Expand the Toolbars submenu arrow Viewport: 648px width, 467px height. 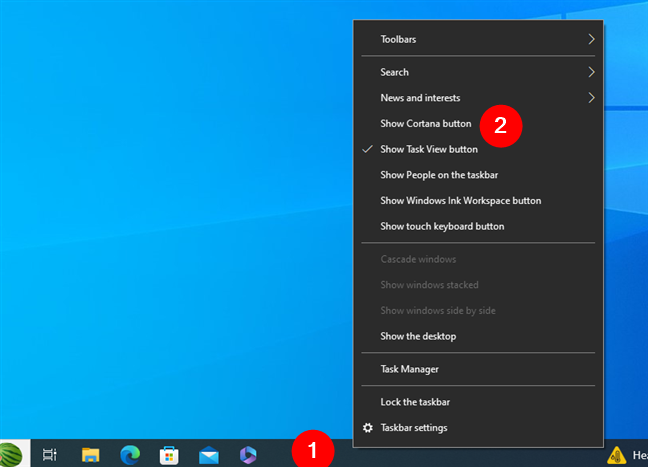coord(591,39)
